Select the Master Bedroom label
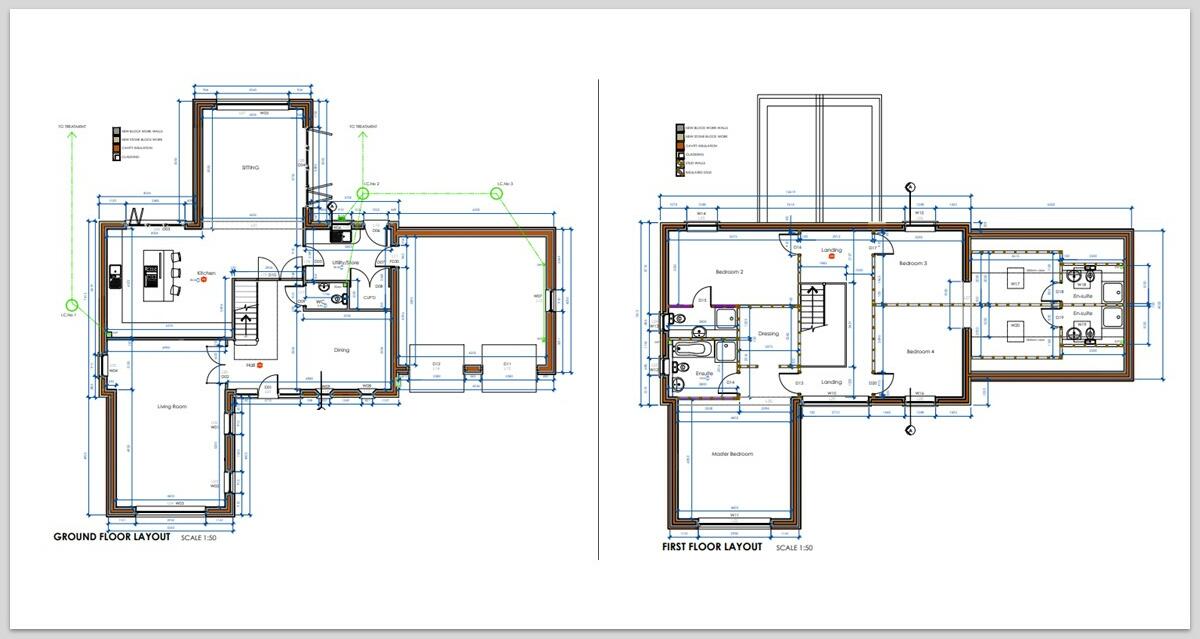Viewport: 1200px width, 639px height. click(732, 454)
